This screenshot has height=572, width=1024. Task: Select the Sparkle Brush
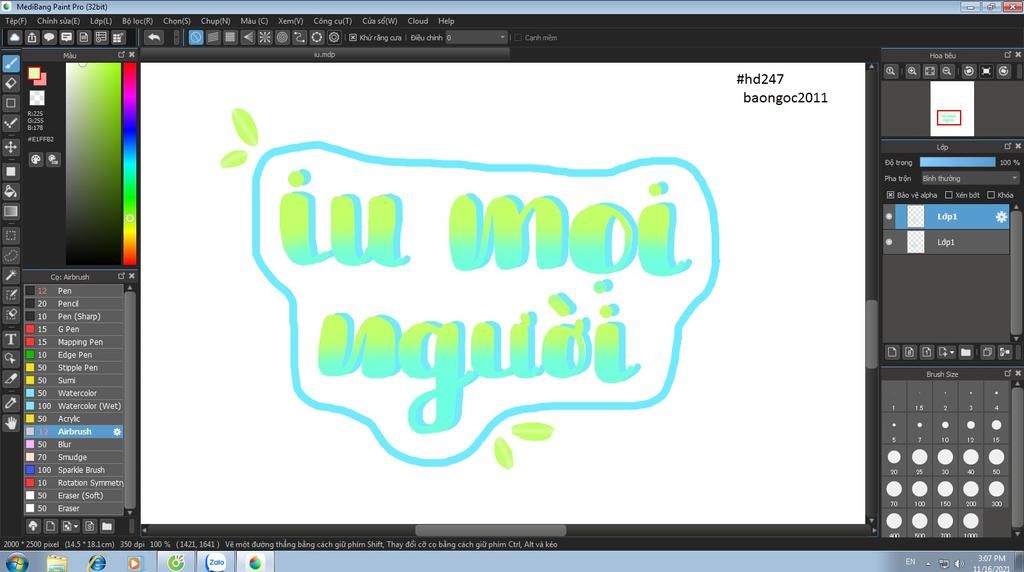74,470
